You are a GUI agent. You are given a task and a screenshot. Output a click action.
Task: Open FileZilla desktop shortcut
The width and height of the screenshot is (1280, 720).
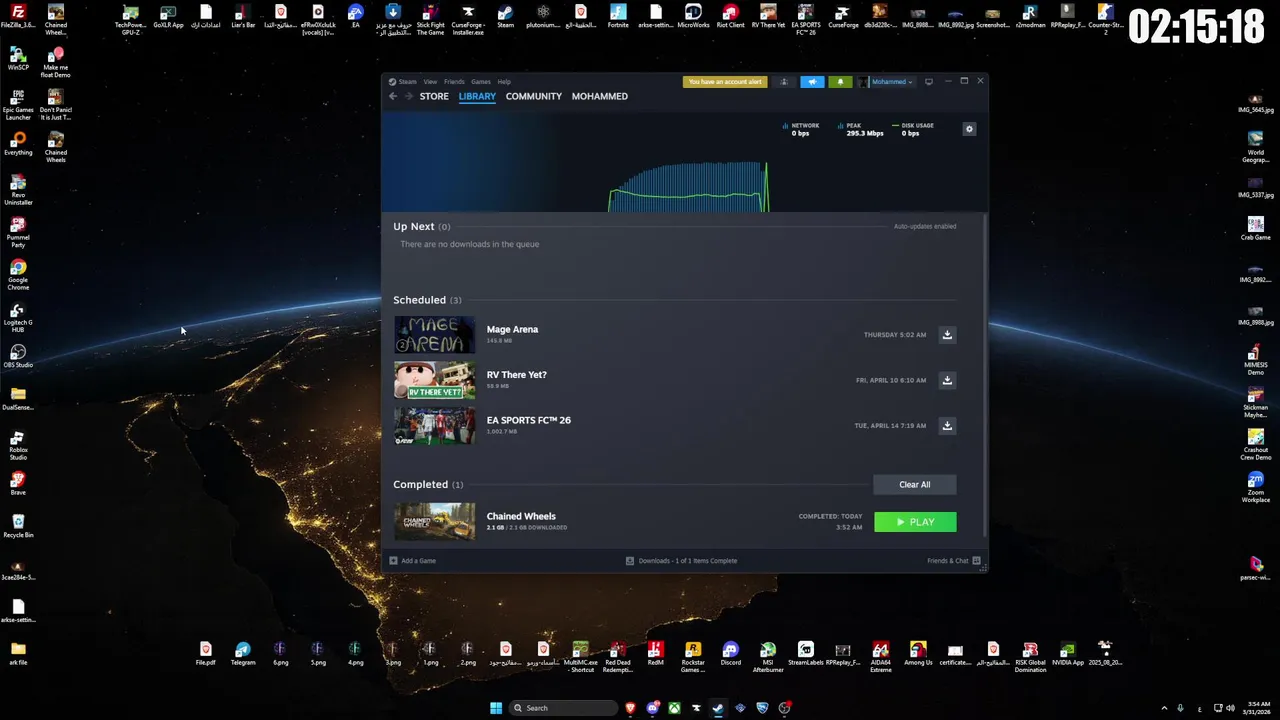(x=18, y=17)
